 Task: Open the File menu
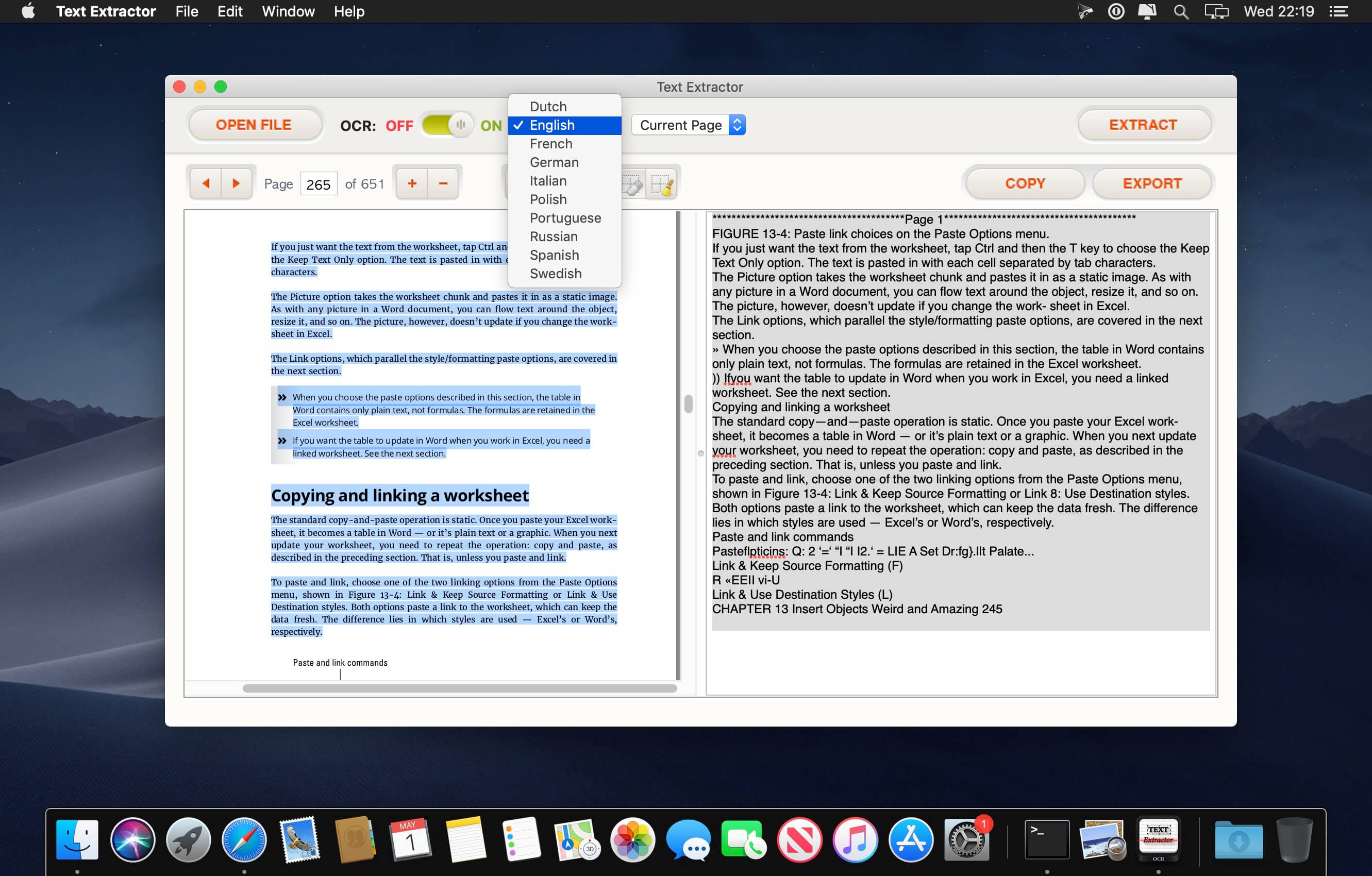pyautogui.click(x=187, y=11)
